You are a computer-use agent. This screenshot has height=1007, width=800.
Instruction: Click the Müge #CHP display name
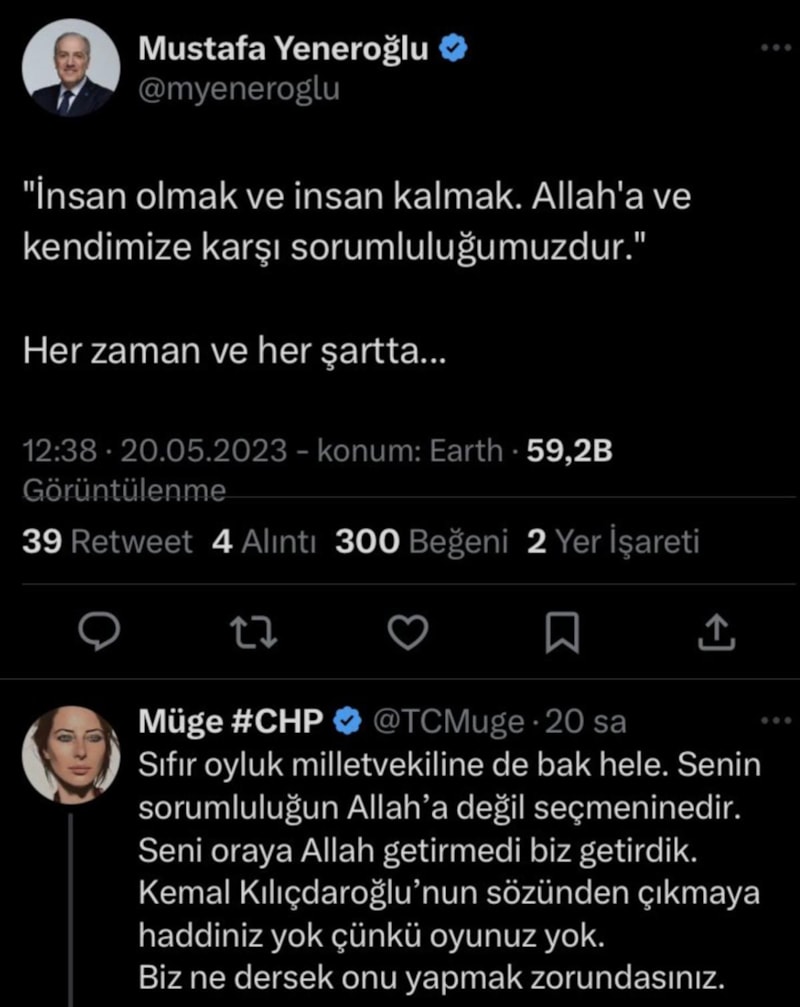point(229,721)
